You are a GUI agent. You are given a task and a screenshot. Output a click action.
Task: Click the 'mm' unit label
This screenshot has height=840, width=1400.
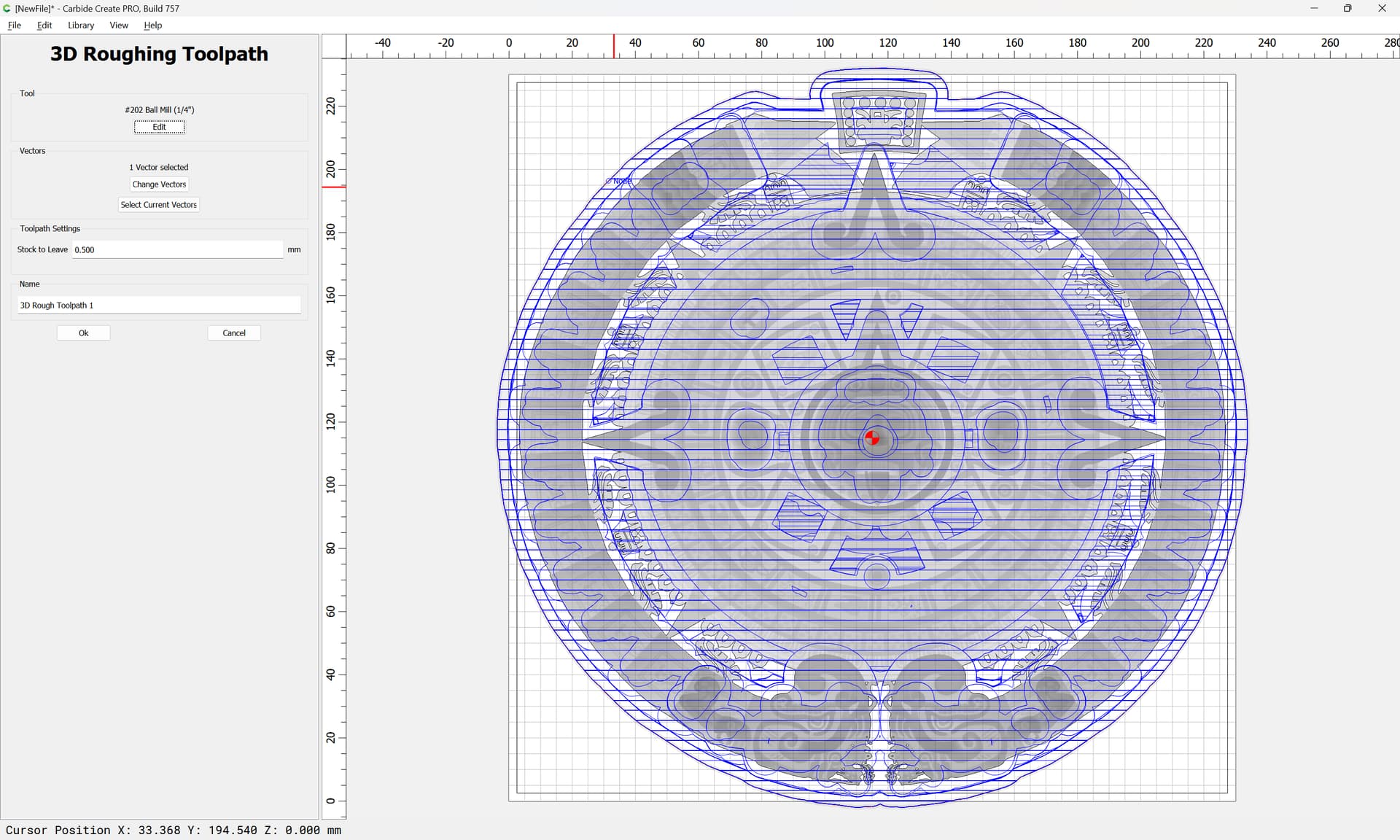click(294, 249)
